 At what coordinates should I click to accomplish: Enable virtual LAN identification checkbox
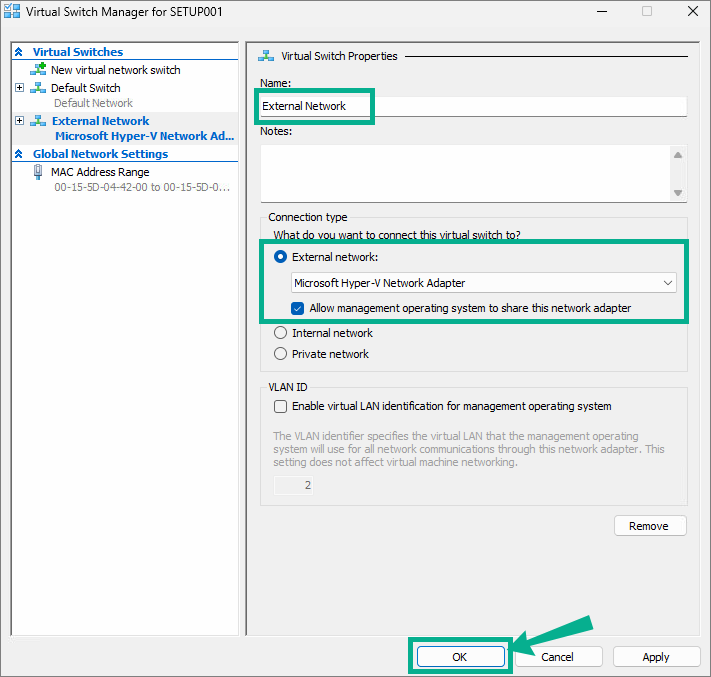pos(281,406)
